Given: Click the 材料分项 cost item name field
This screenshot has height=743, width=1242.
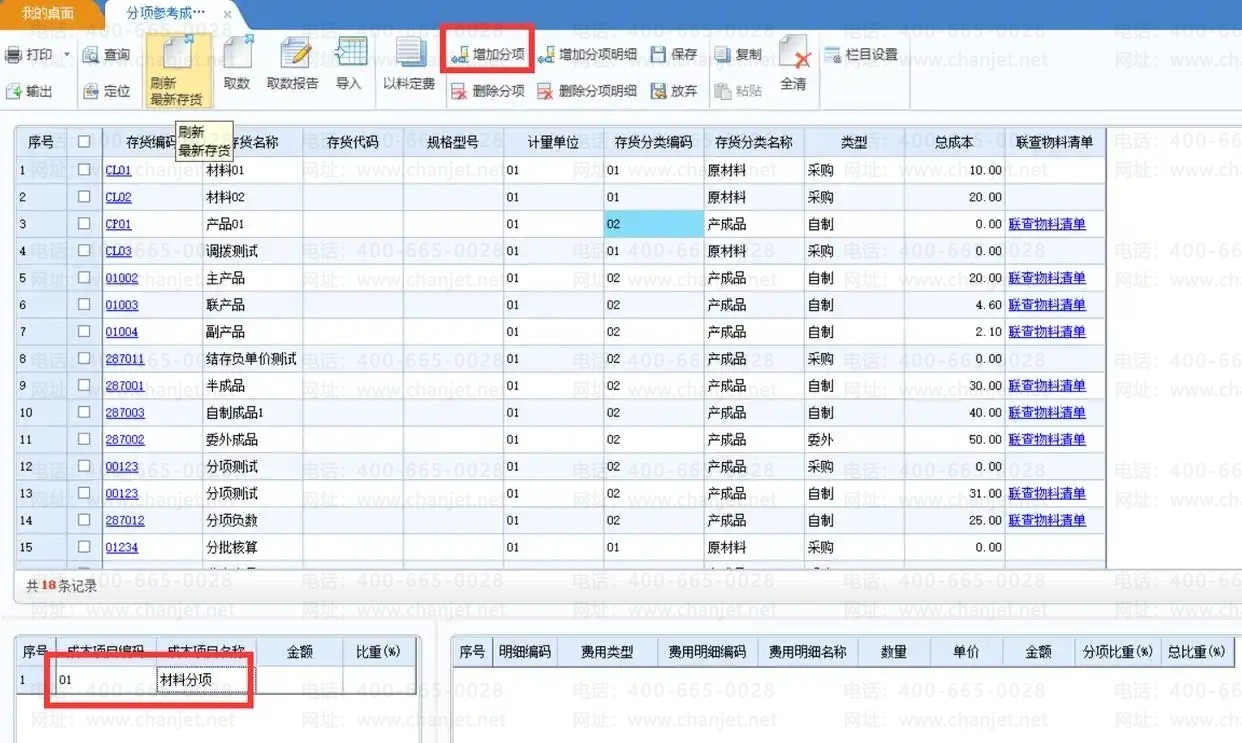Looking at the screenshot, I should pyautogui.click(x=205, y=680).
